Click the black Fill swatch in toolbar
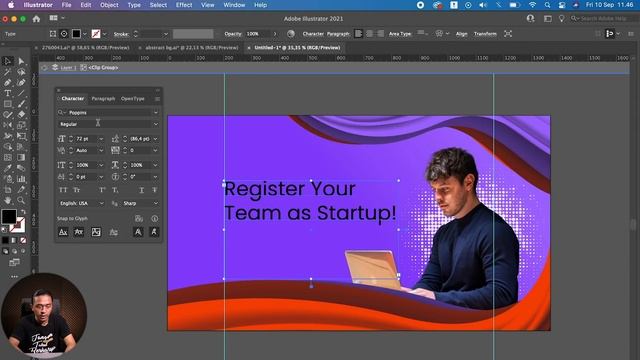640x360 pixels. tap(9, 217)
